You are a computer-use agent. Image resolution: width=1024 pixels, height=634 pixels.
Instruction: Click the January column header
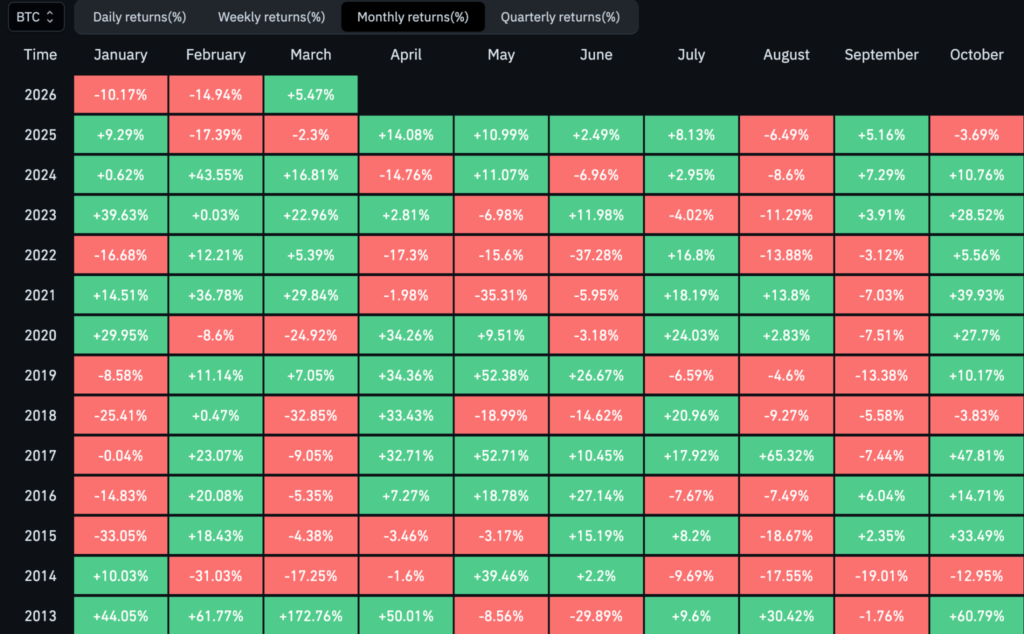(x=119, y=55)
